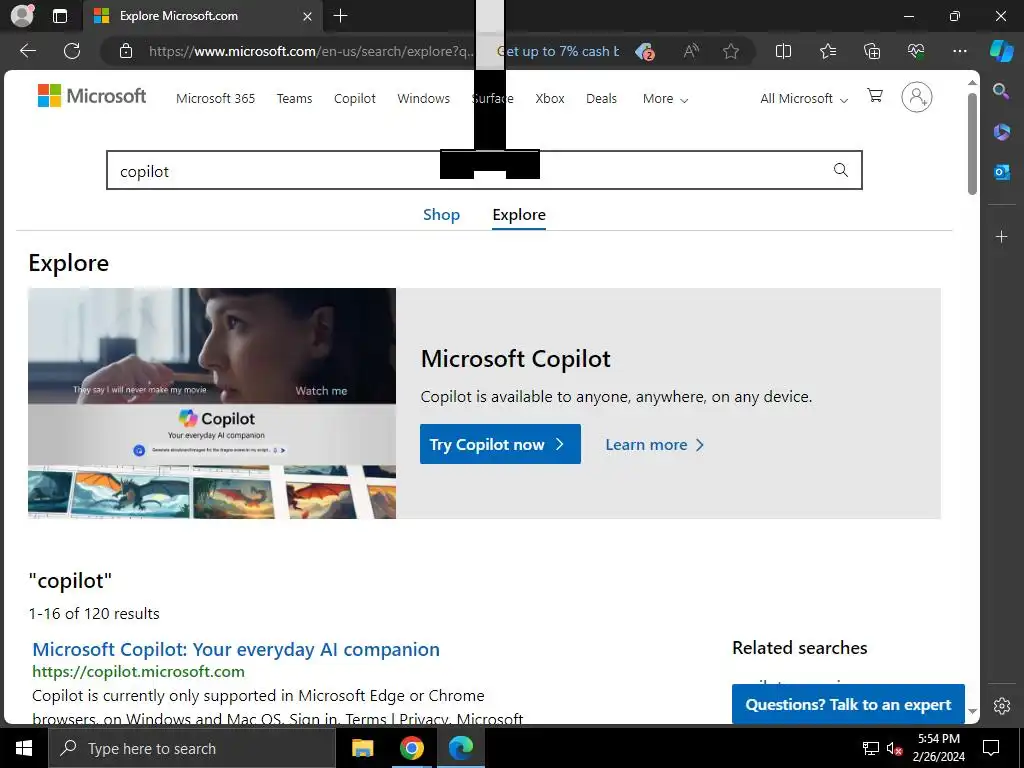
Task: Open Microsoft 365 nav item
Action: (216, 99)
